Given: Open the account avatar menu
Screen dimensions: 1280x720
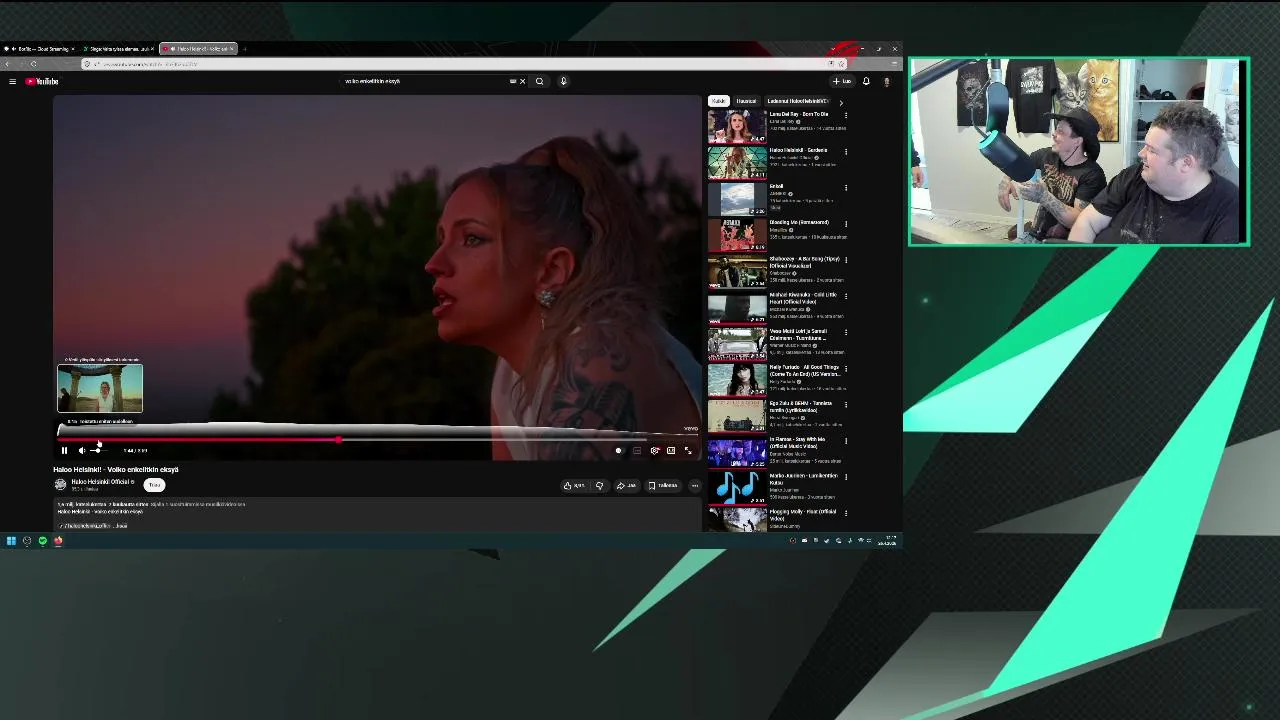Looking at the screenshot, I should pos(886,81).
